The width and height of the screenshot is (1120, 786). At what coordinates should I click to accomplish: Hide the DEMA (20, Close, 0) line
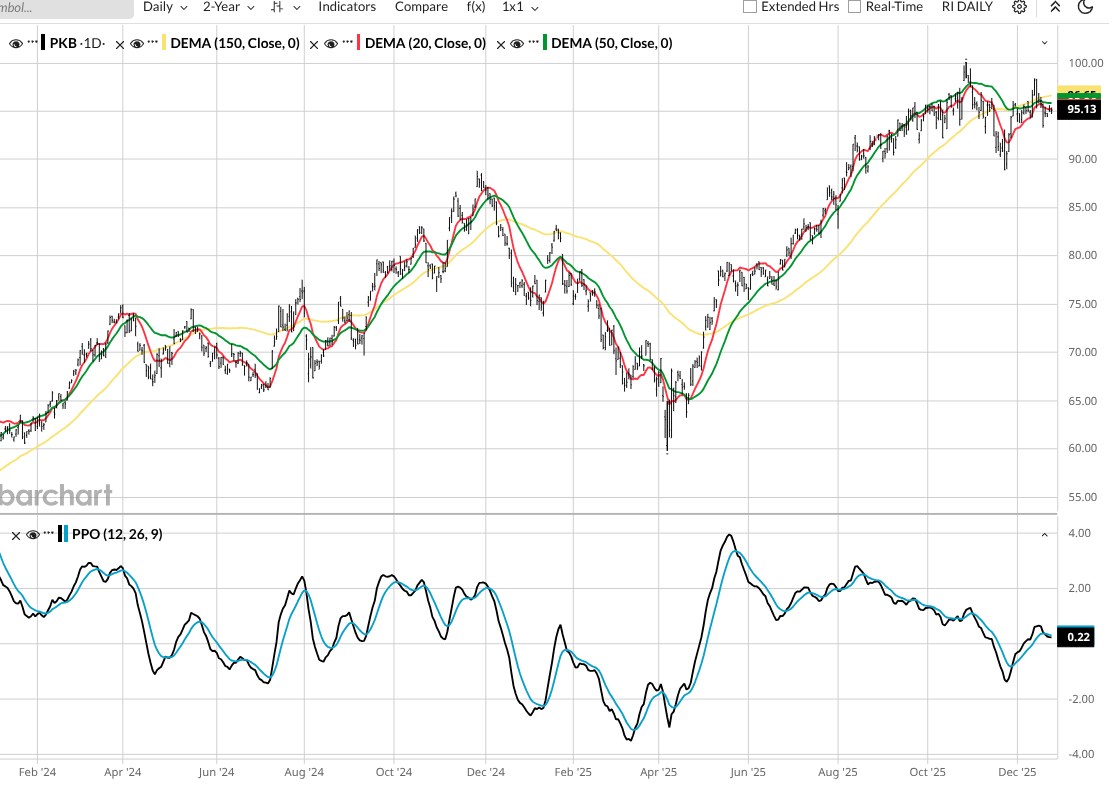click(x=331, y=44)
